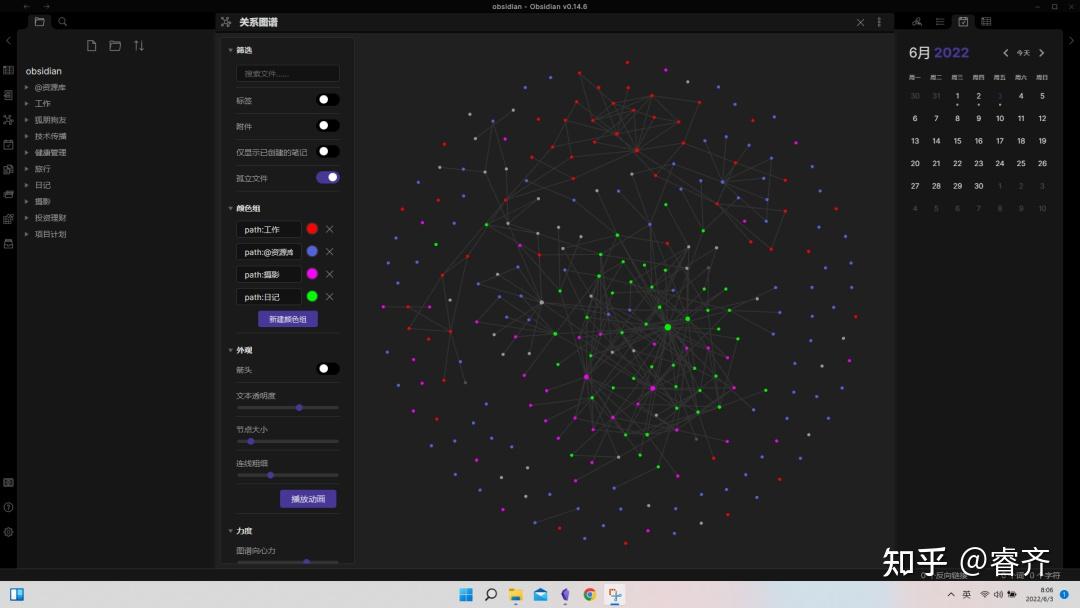Change sort order with the sort icon
Screen dimensions: 1080x608
(139, 45)
